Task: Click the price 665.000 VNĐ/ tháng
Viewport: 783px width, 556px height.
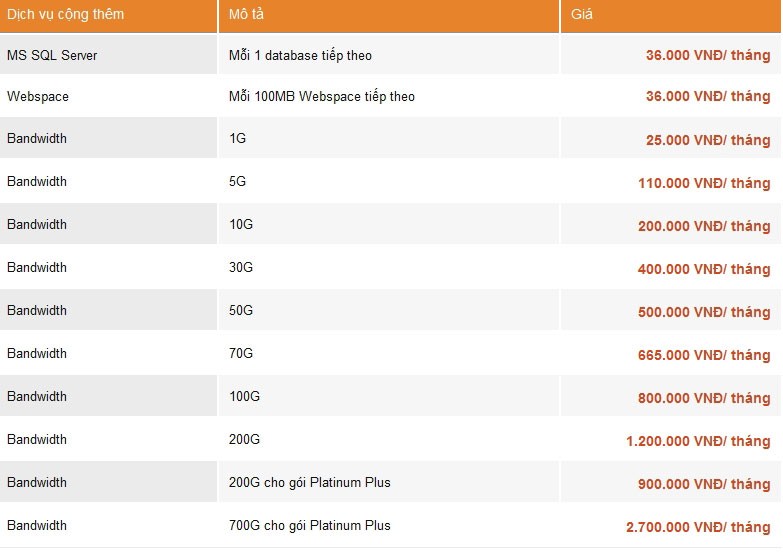Action: [704, 355]
